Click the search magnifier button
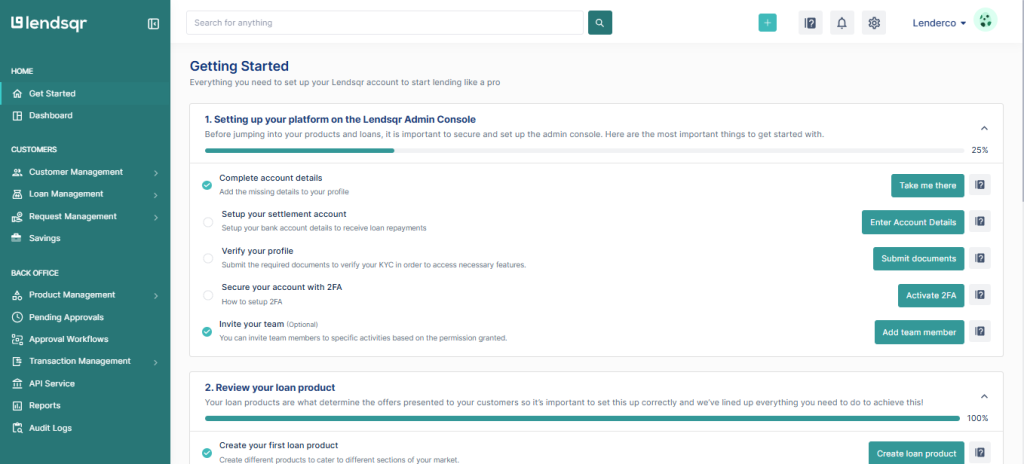Screen dimensions: 1024x464 point(600,23)
